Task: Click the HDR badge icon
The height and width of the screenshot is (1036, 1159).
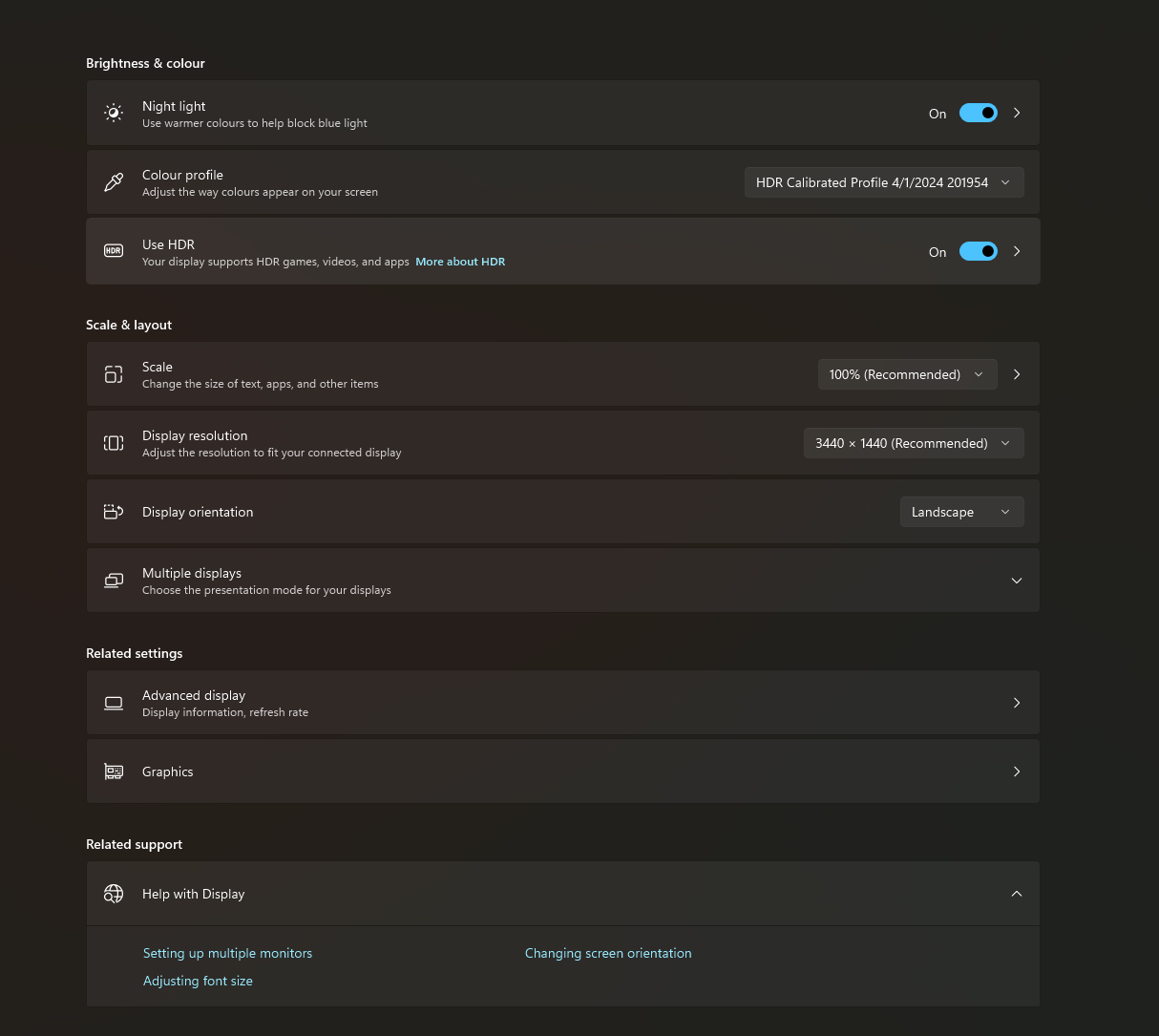Action: (114, 251)
